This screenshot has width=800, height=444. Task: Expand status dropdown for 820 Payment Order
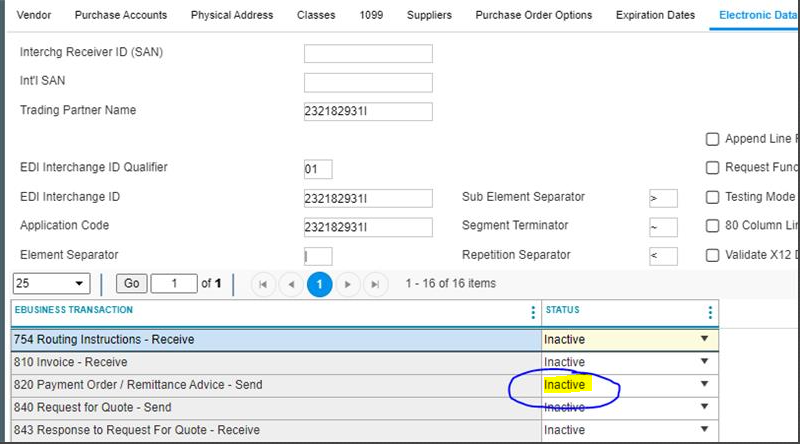click(704, 385)
